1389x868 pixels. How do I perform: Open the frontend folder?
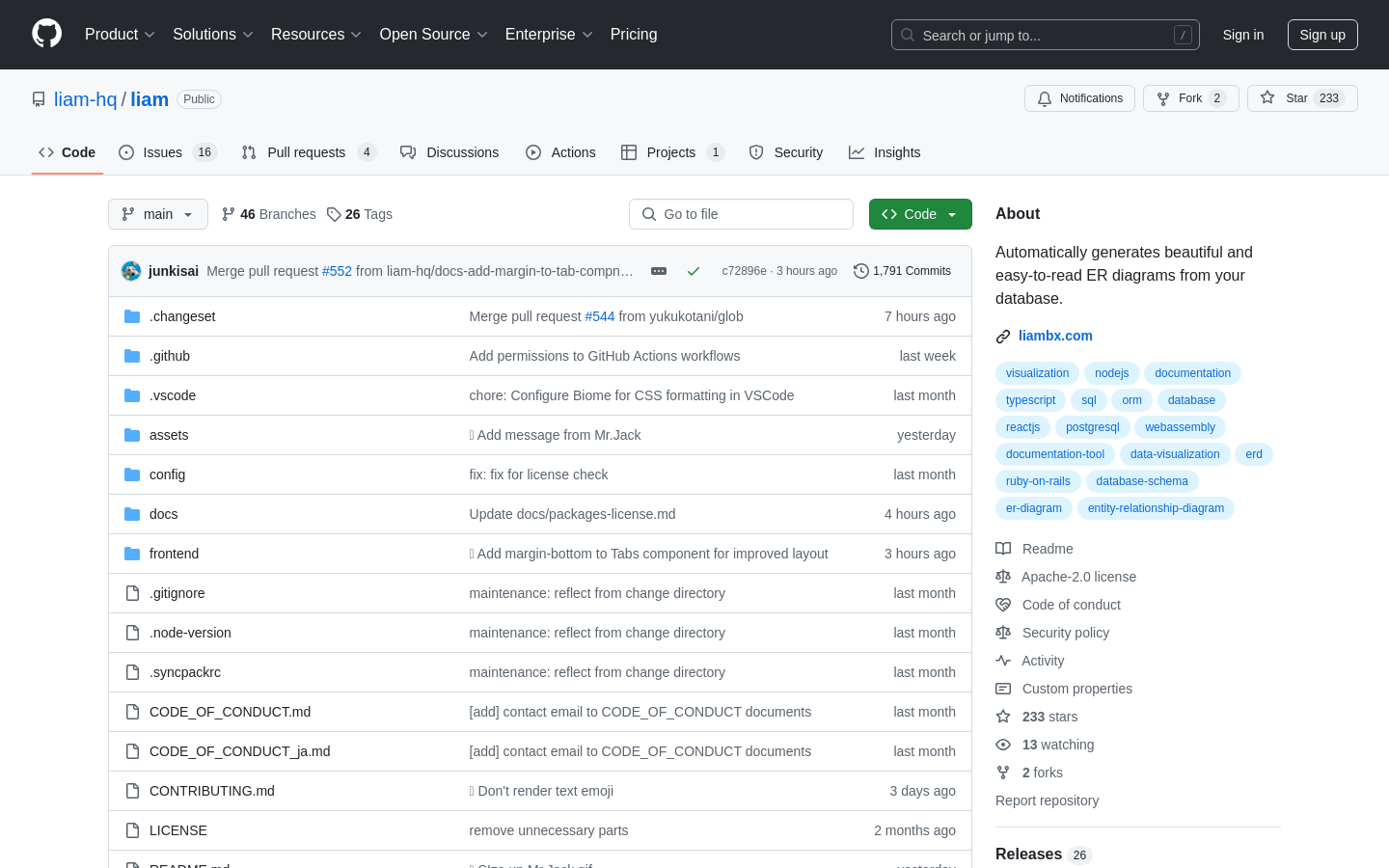point(174,554)
